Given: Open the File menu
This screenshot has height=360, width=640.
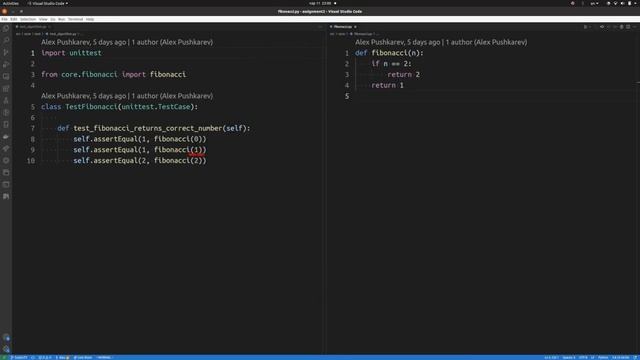Looking at the screenshot, I should click(x=4, y=19).
